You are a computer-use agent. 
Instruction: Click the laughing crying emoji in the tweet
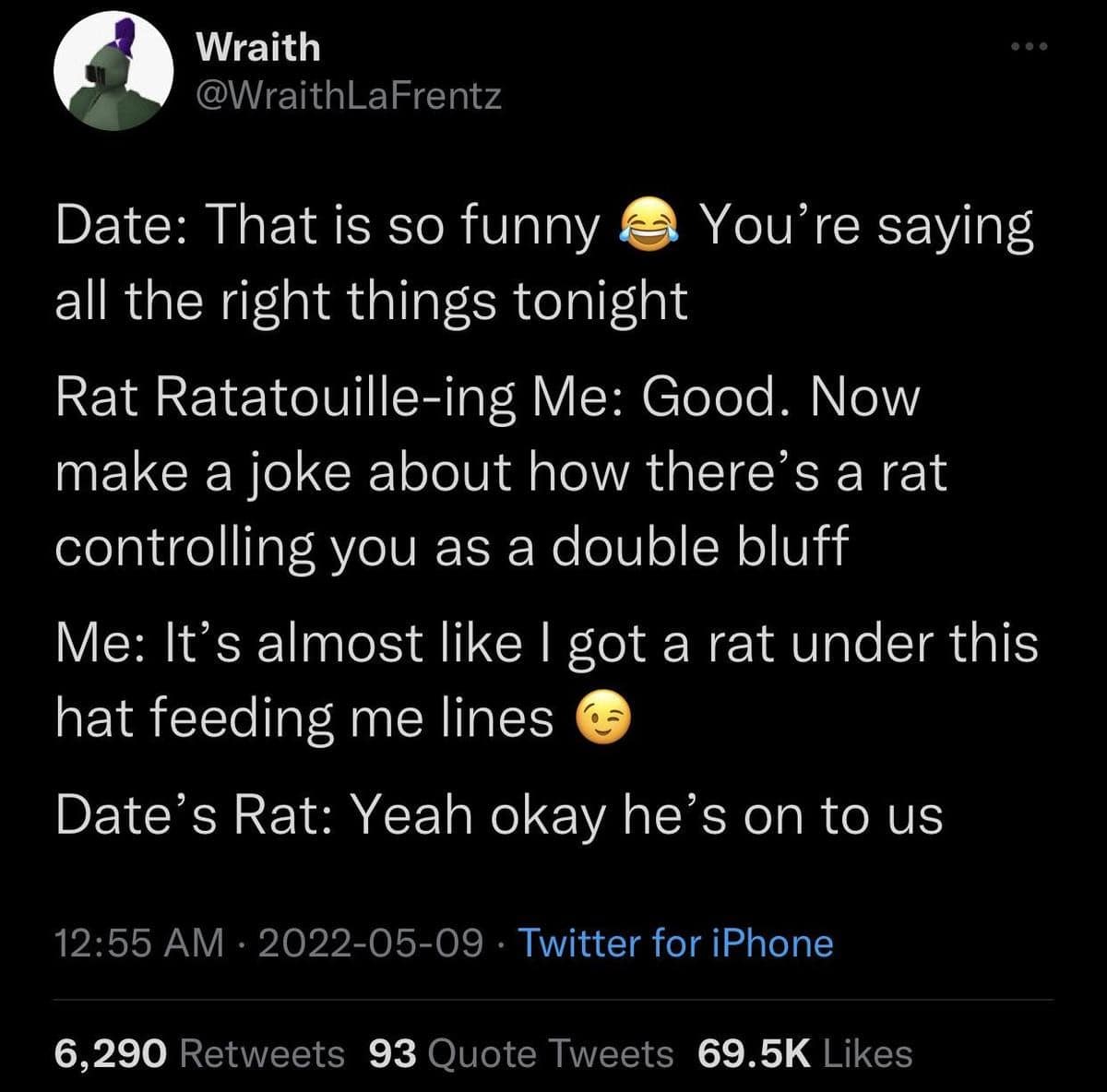coord(649,227)
